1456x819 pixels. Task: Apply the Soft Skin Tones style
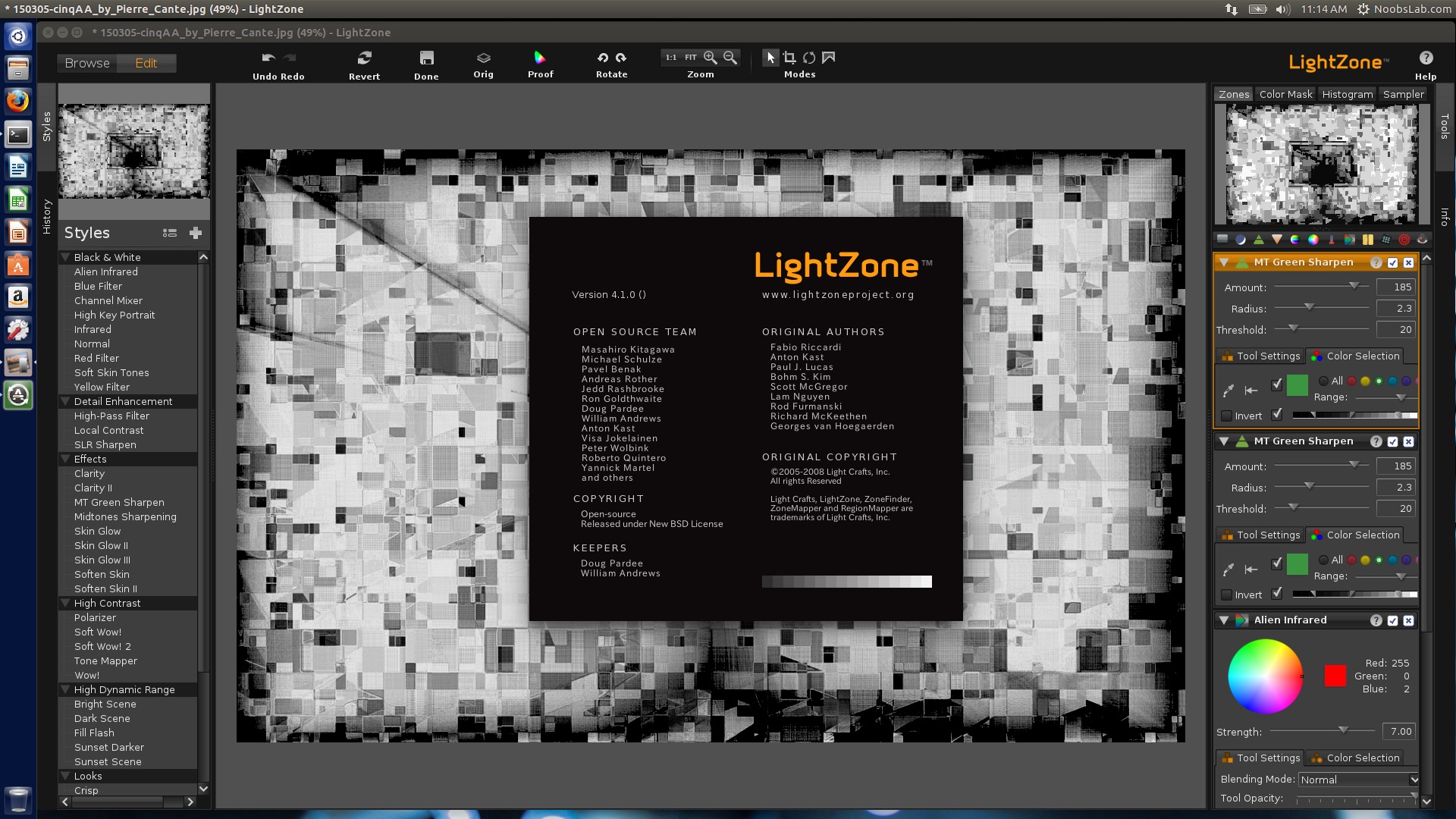111,372
